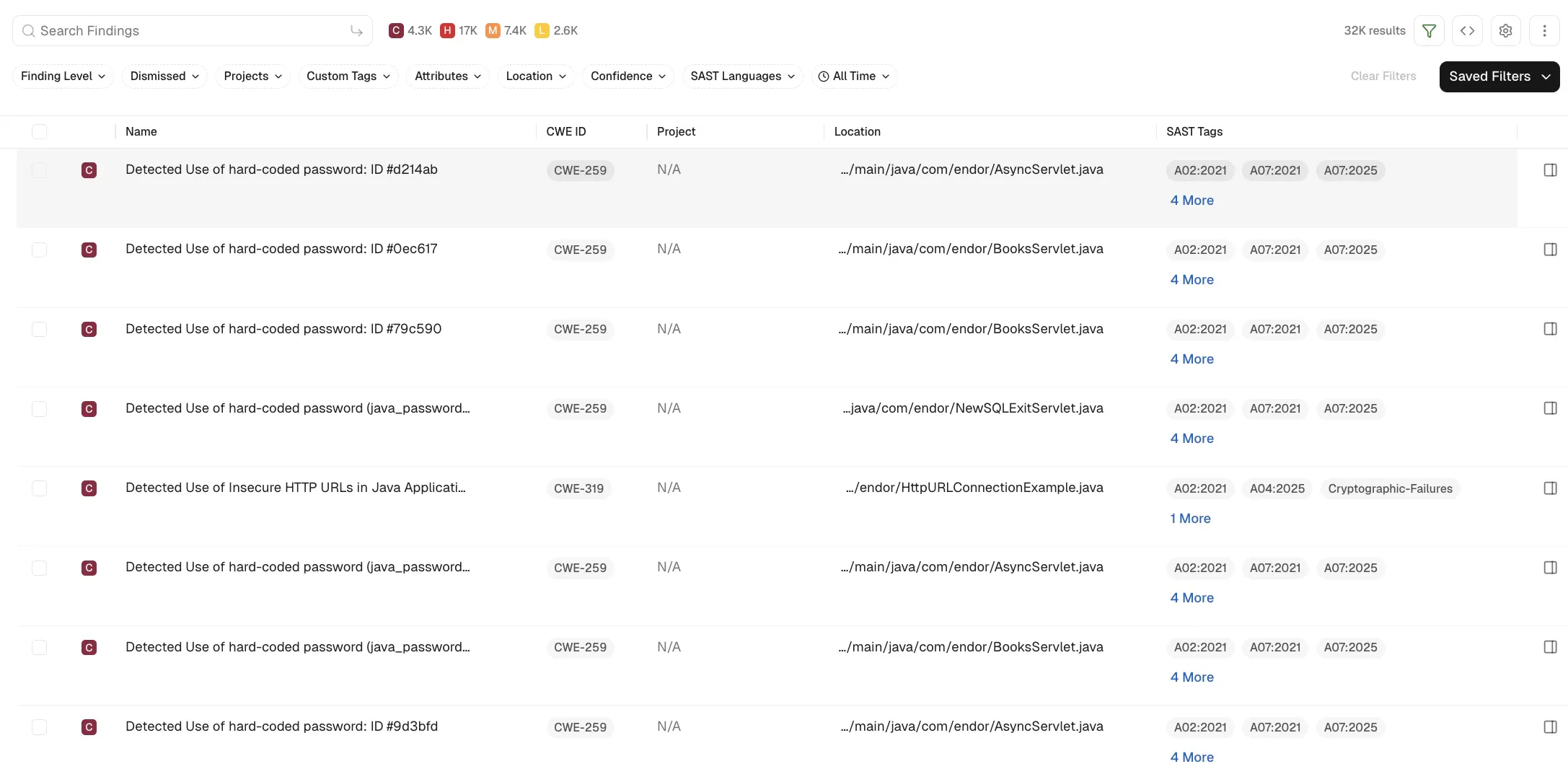Open side panel for NewSQLExitServlet.java finding

pyautogui.click(x=1550, y=408)
